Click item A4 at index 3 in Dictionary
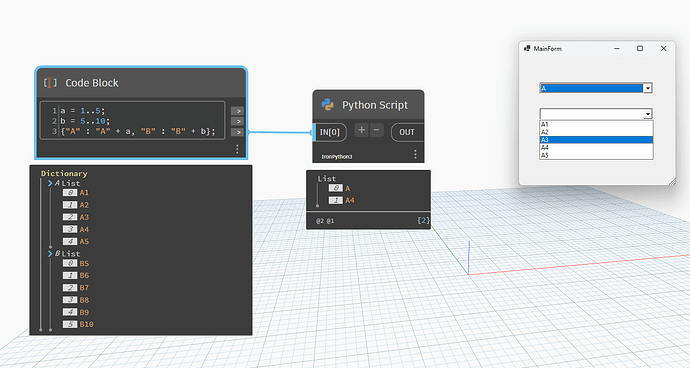 click(84, 229)
